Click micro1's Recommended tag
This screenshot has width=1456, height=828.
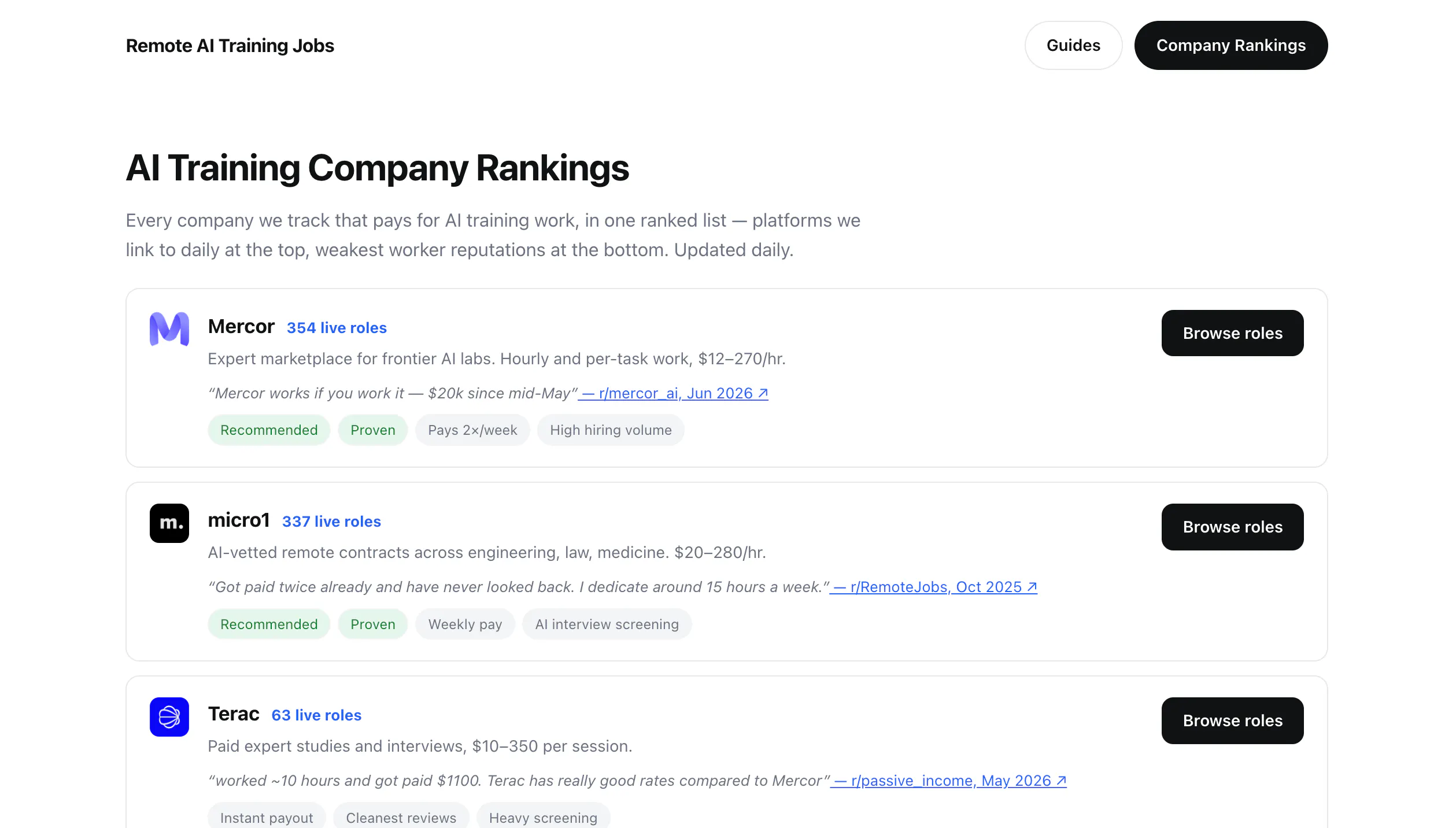point(269,624)
